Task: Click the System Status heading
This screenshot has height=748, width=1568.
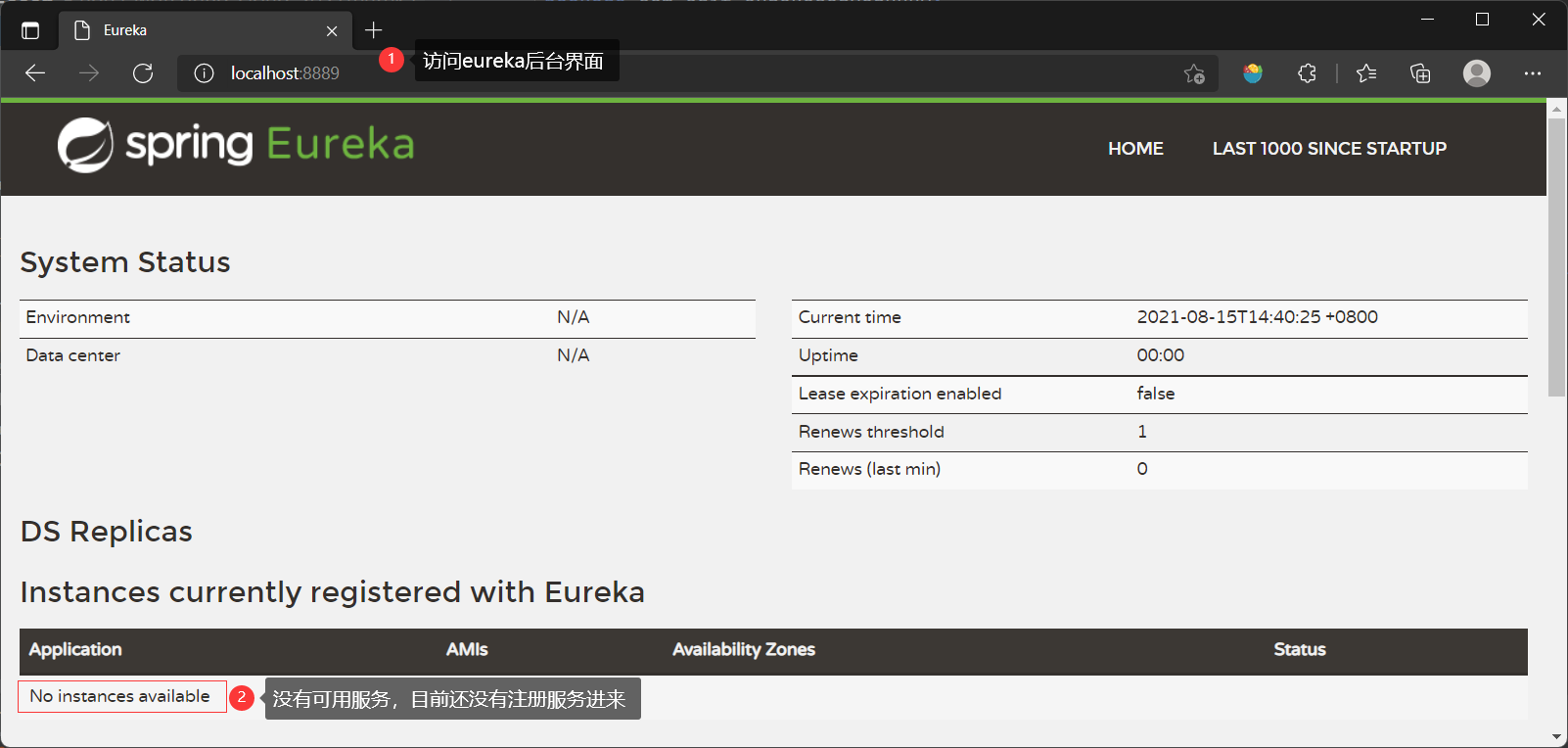Action: [125, 262]
